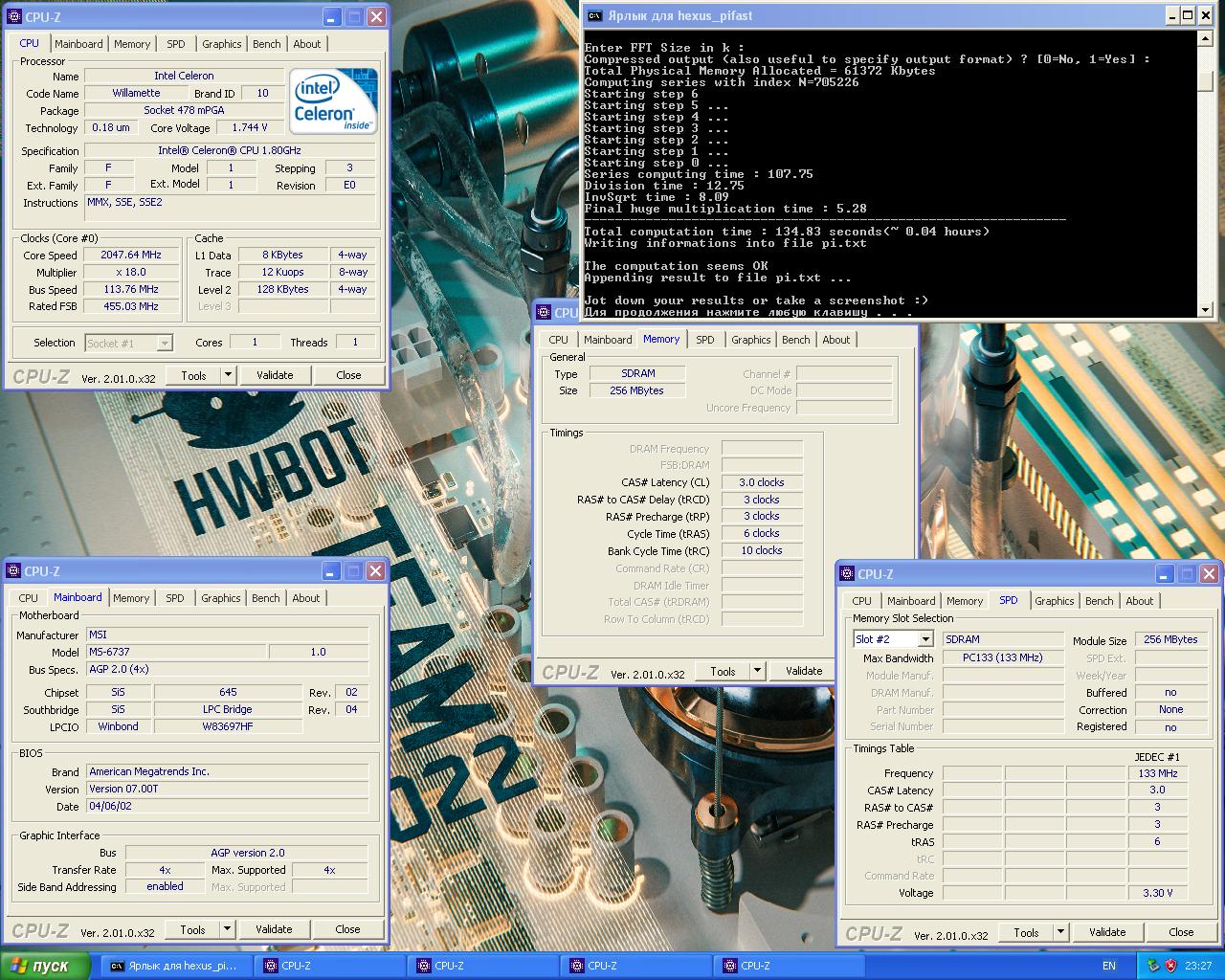Click the green shield tray icon
1225x980 pixels.
[x=1153, y=966]
